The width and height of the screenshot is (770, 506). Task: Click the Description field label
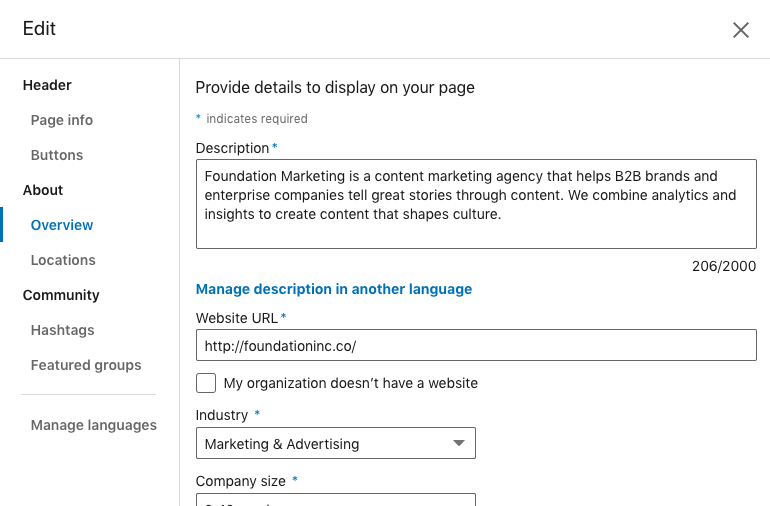pyautogui.click(x=233, y=148)
